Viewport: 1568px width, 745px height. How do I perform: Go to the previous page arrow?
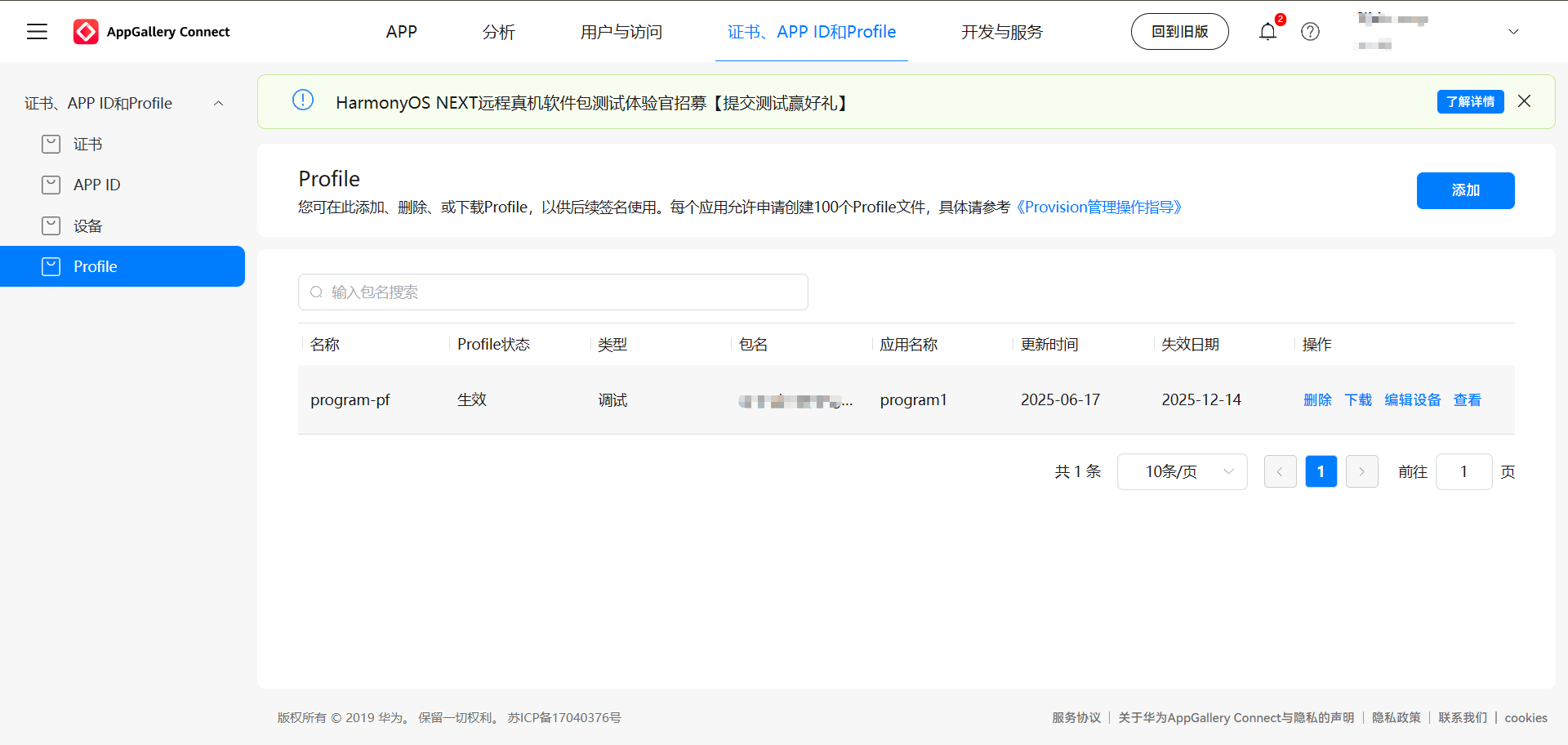click(1280, 471)
